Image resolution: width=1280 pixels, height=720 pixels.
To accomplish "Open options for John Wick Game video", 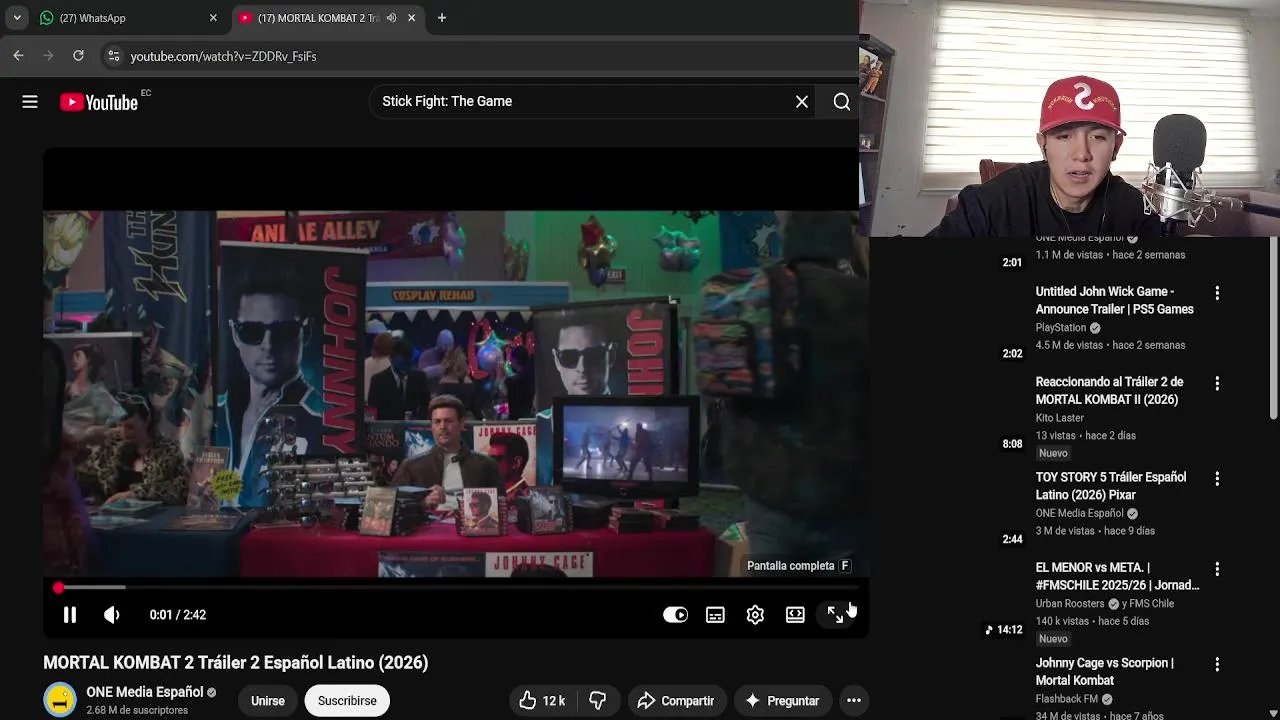I will pyautogui.click(x=1217, y=293).
